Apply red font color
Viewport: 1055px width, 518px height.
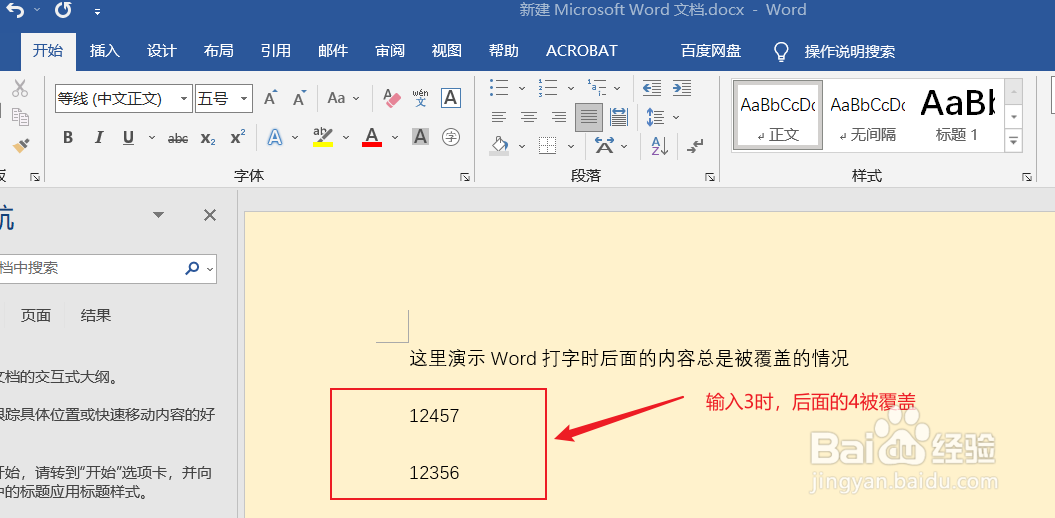[372, 137]
